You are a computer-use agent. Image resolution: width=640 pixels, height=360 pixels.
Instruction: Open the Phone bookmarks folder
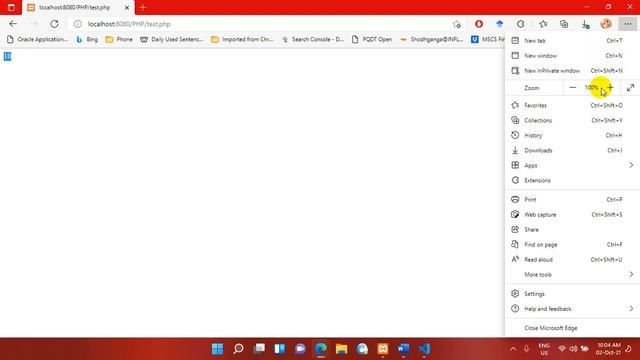pyautogui.click(x=119, y=39)
